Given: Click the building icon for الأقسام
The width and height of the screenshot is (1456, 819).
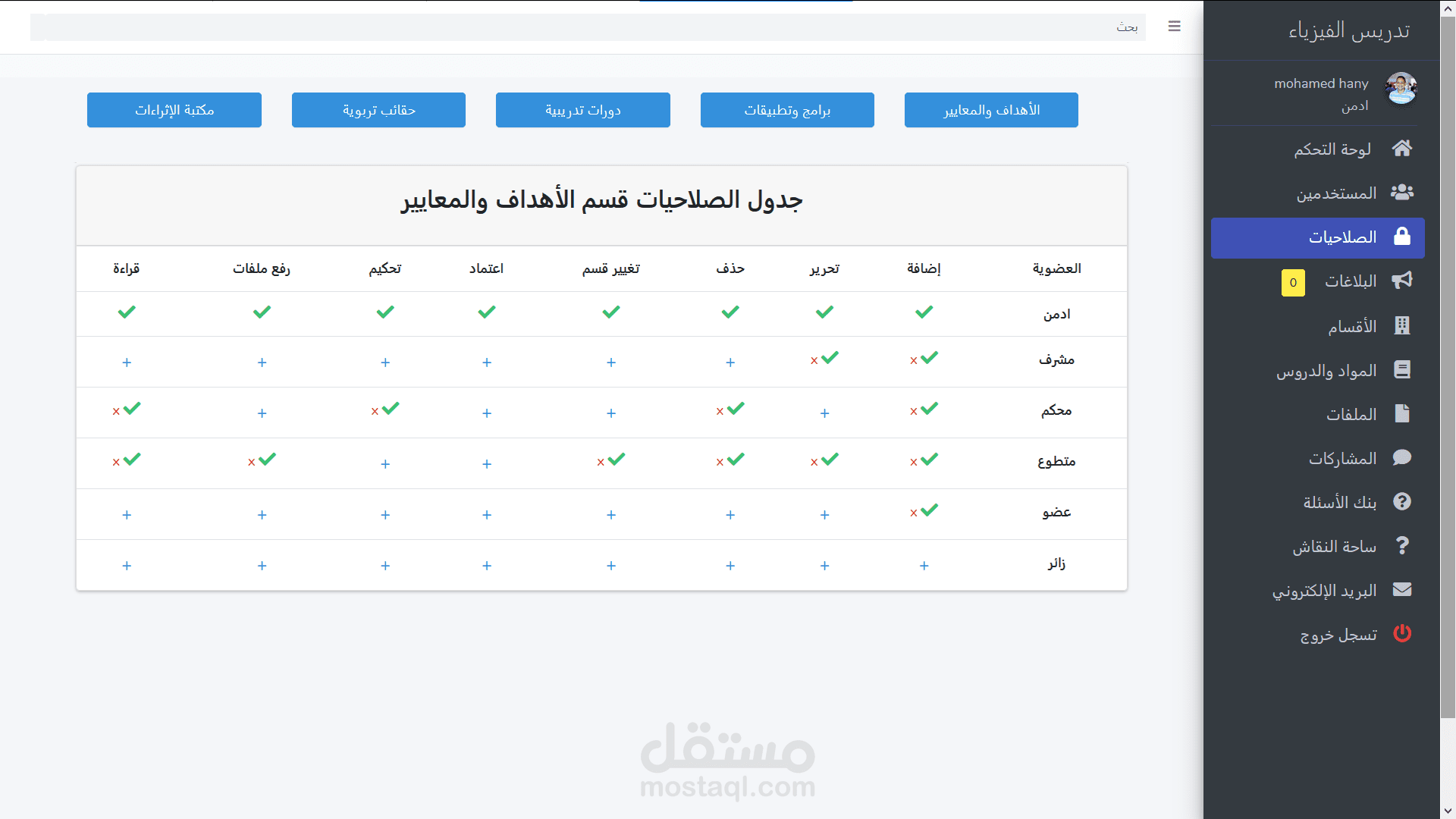Looking at the screenshot, I should [x=1401, y=325].
